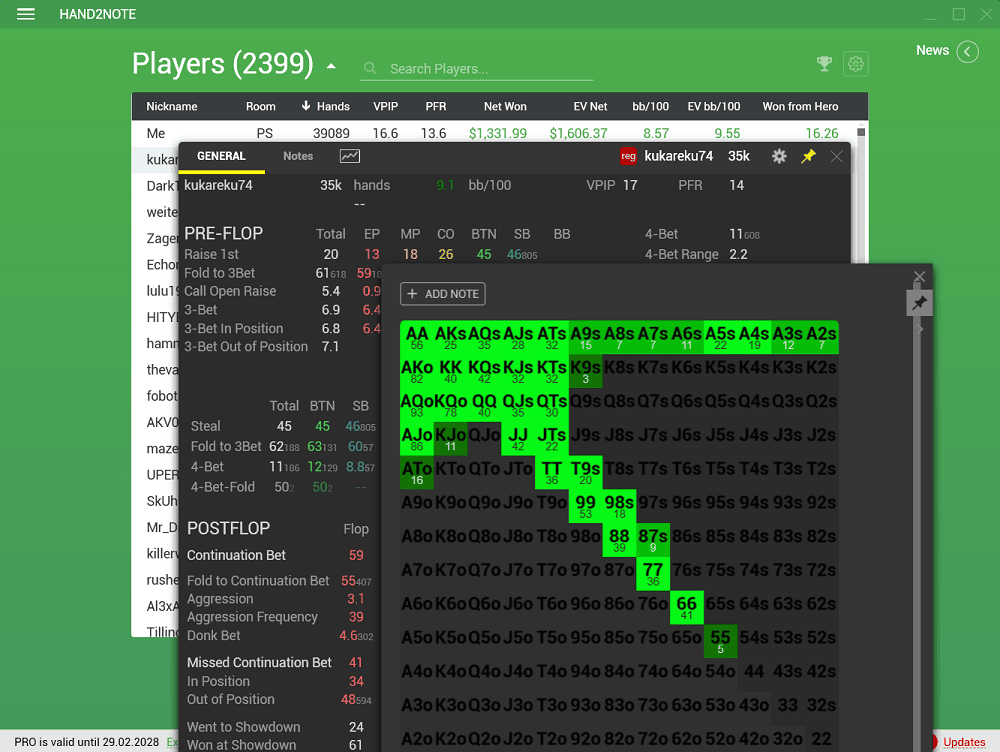Click the 4-Bet-Fold stat label
This screenshot has height=752, width=1000.
point(223,487)
